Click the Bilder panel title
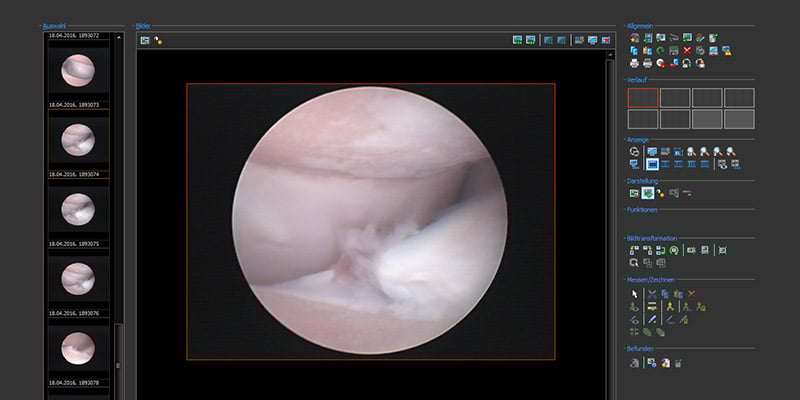Screen dimensions: 800x400 [144, 26]
